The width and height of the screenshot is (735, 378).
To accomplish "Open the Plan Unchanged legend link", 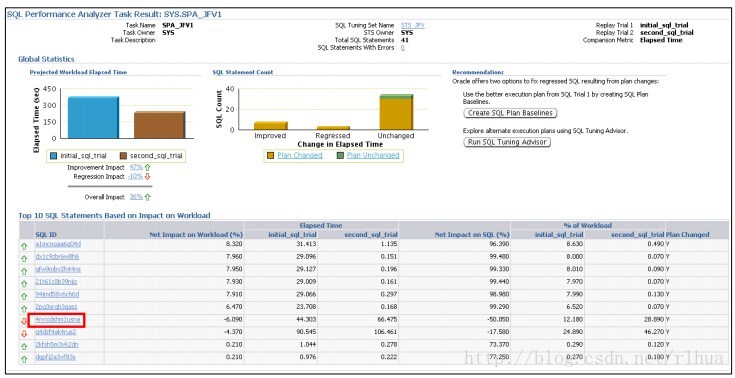I will (x=373, y=155).
